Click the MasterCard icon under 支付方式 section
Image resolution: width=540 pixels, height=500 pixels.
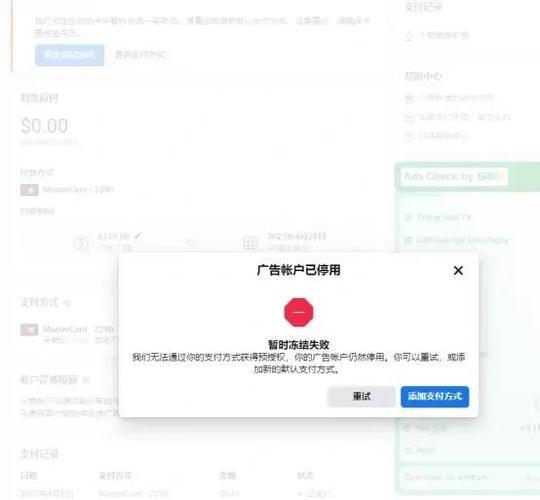[x=29, y=330]
